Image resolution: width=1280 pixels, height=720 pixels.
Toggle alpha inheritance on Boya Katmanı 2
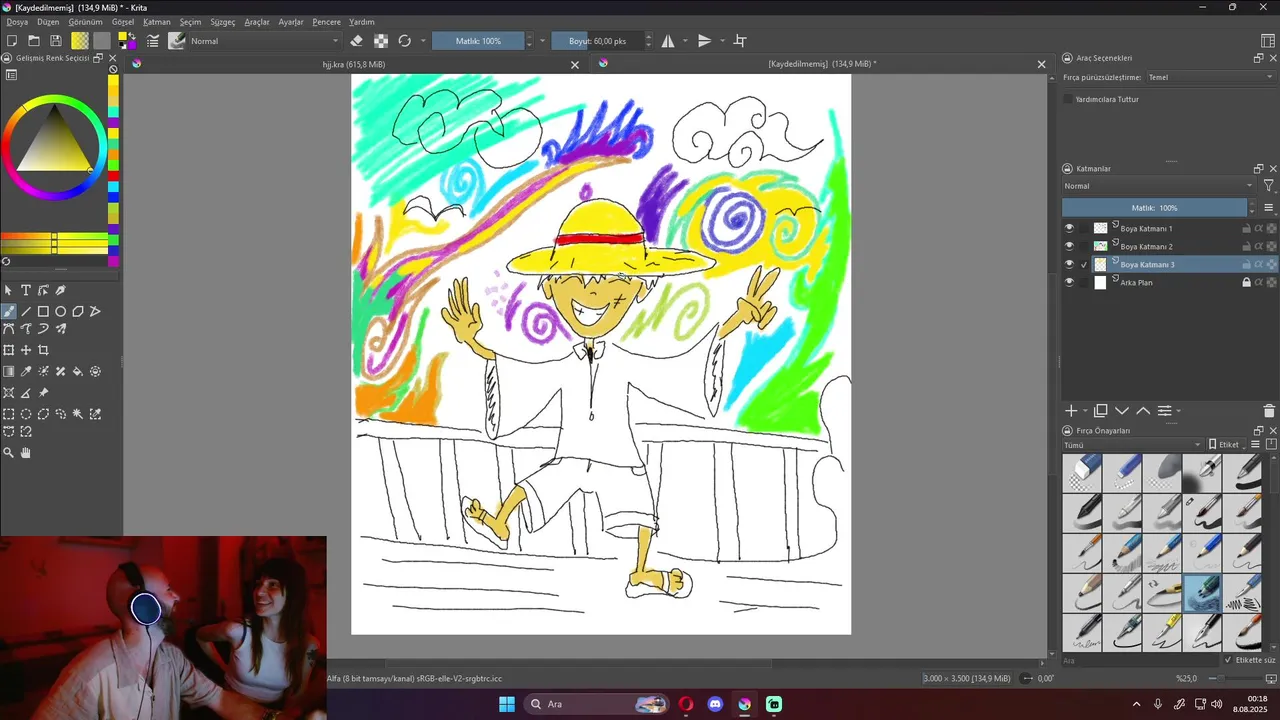pyautogui.click(x=1259, y=246)
